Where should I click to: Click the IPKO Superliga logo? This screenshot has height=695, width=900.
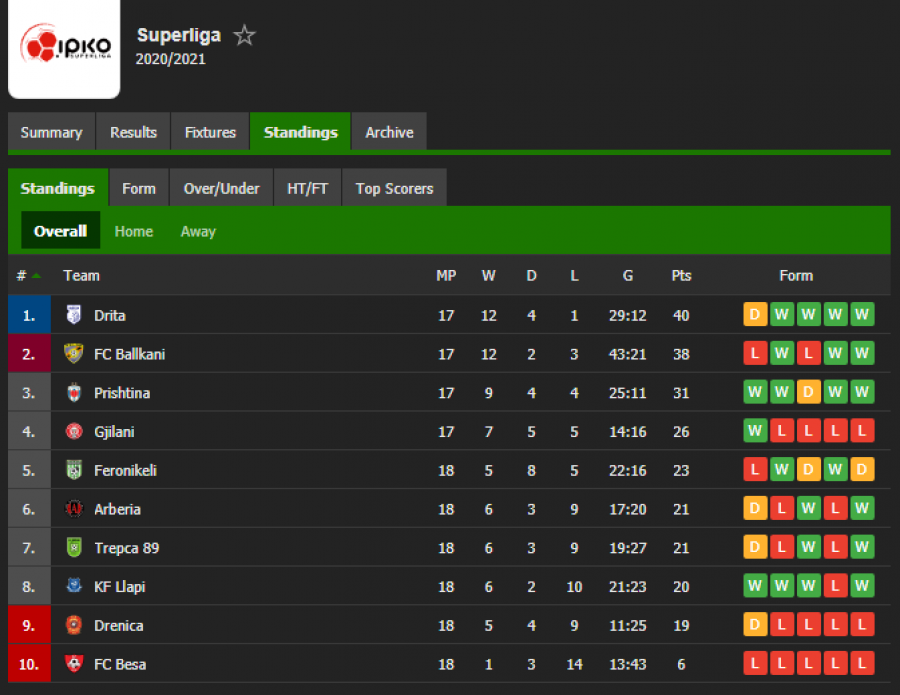point(64,46)
